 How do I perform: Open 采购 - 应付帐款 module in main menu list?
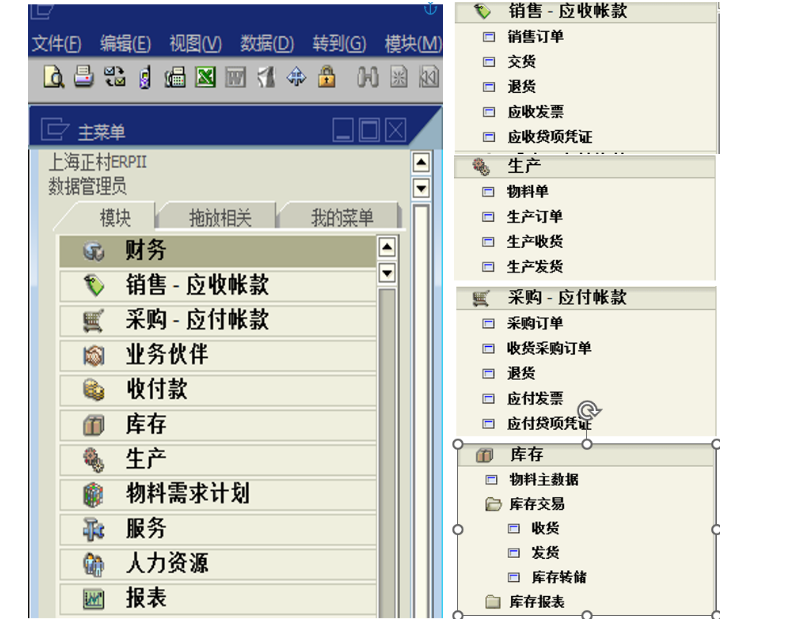(218, 320)
